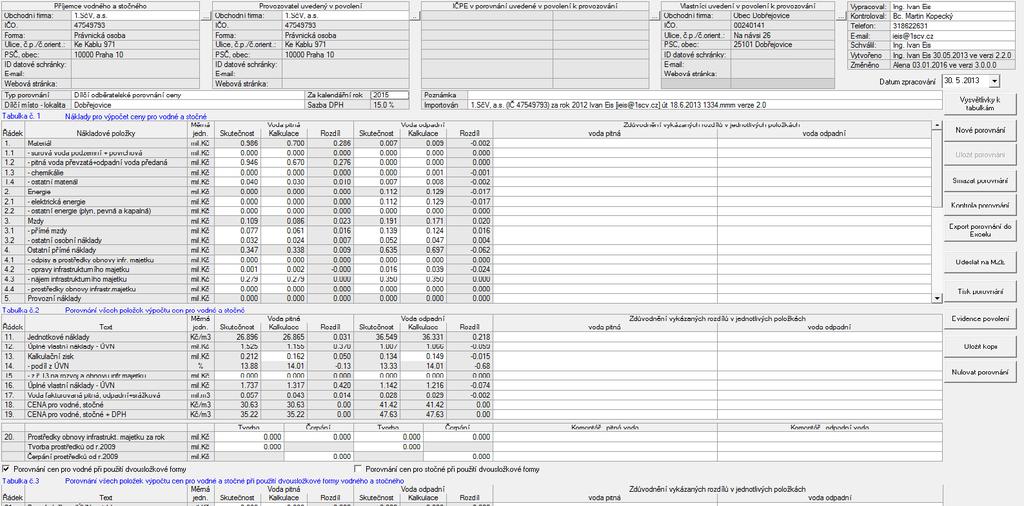Click the Příjemce Obchodní firma field
The height and width of the screenshot is (506, 1024).
point(136,16)
